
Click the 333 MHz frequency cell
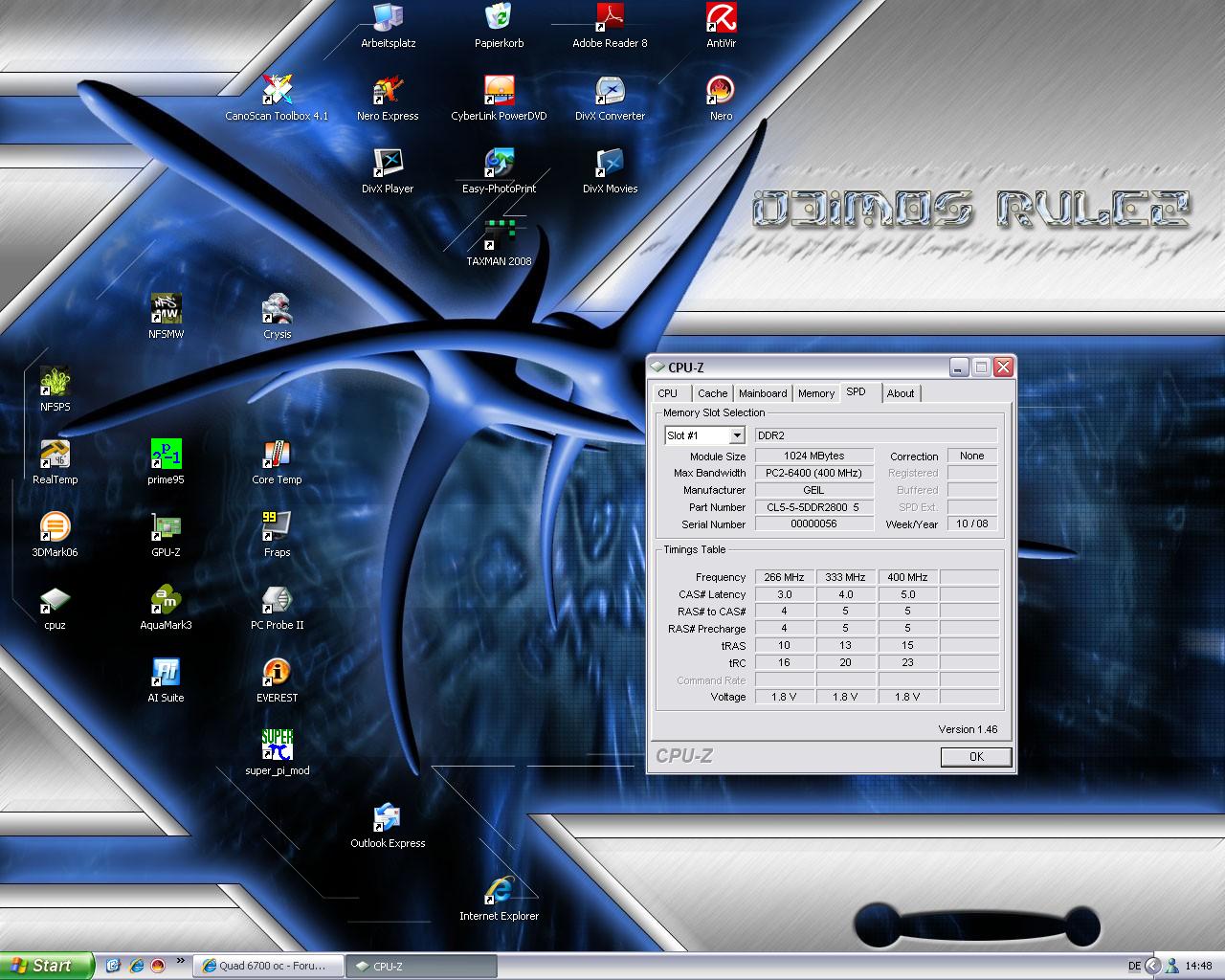845,577
